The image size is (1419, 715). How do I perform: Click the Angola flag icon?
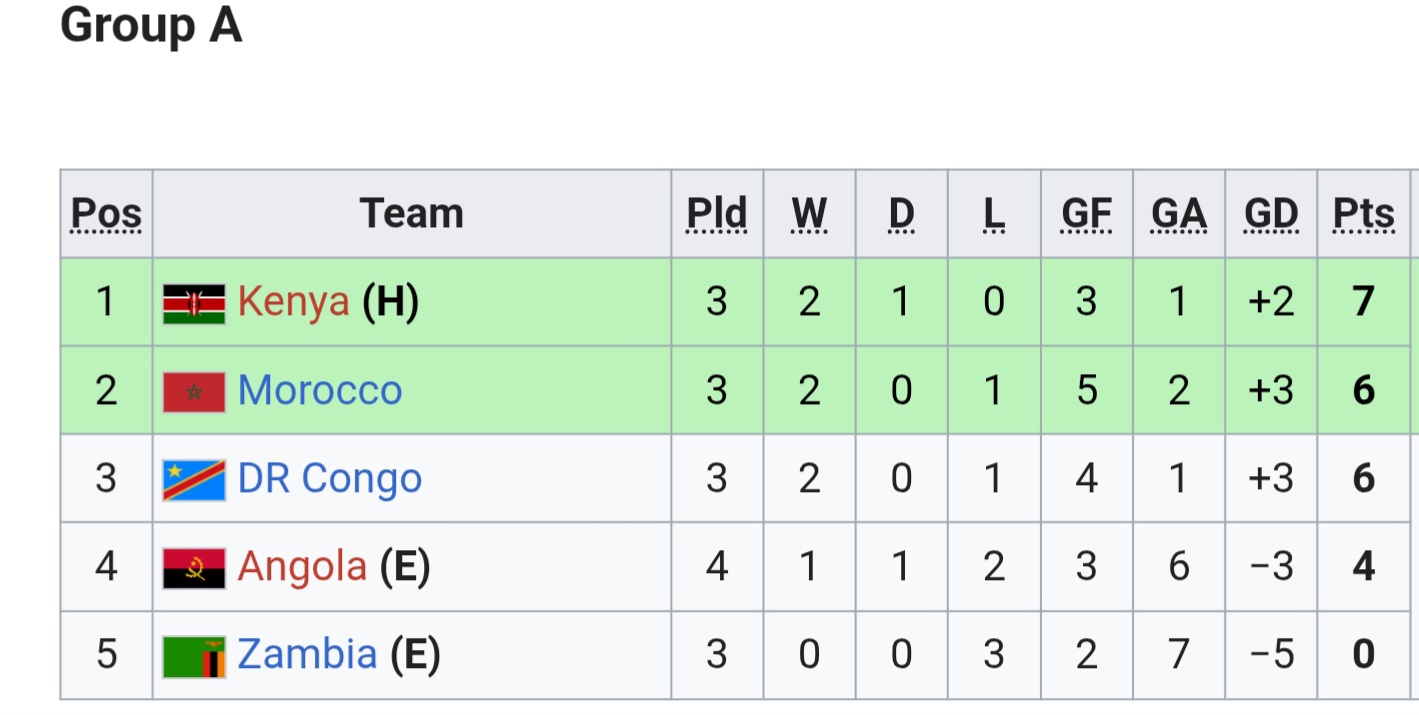[194, 568]
